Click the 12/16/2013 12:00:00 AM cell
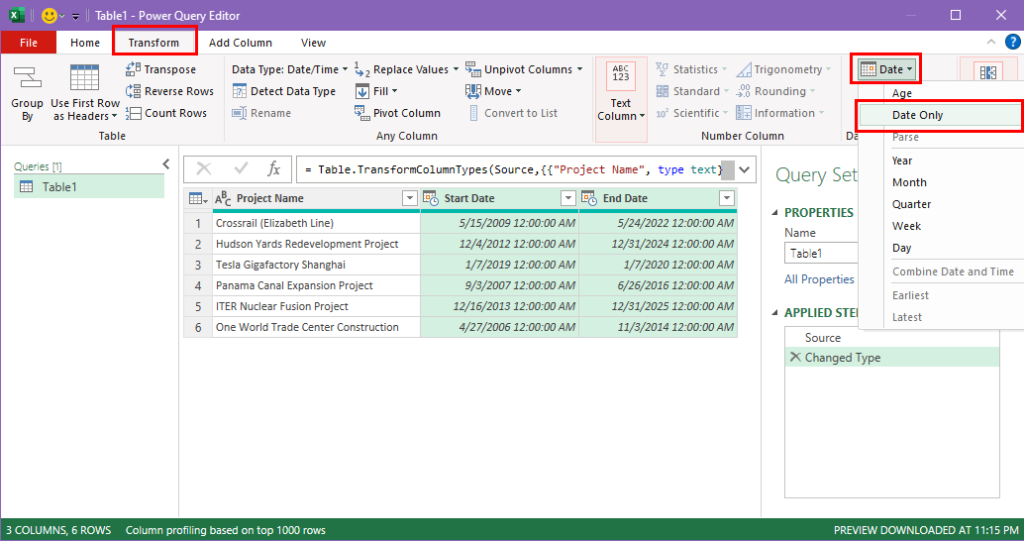The width and height of the screenshot is (1024, 541). (x=500, y=306)
